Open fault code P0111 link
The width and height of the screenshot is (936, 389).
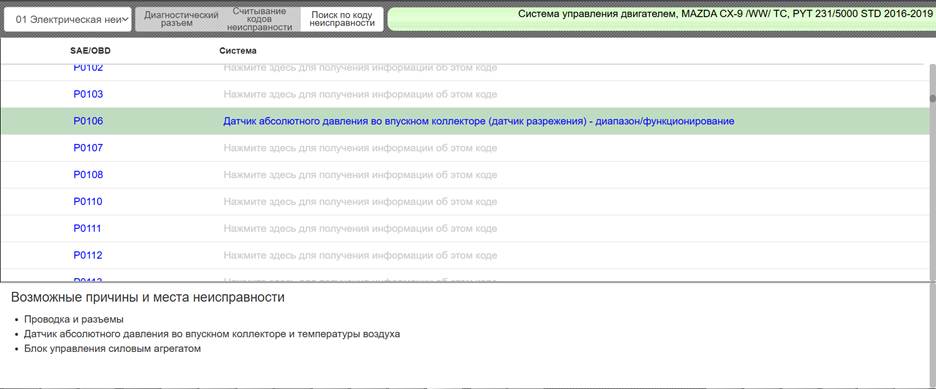(88, 229)
